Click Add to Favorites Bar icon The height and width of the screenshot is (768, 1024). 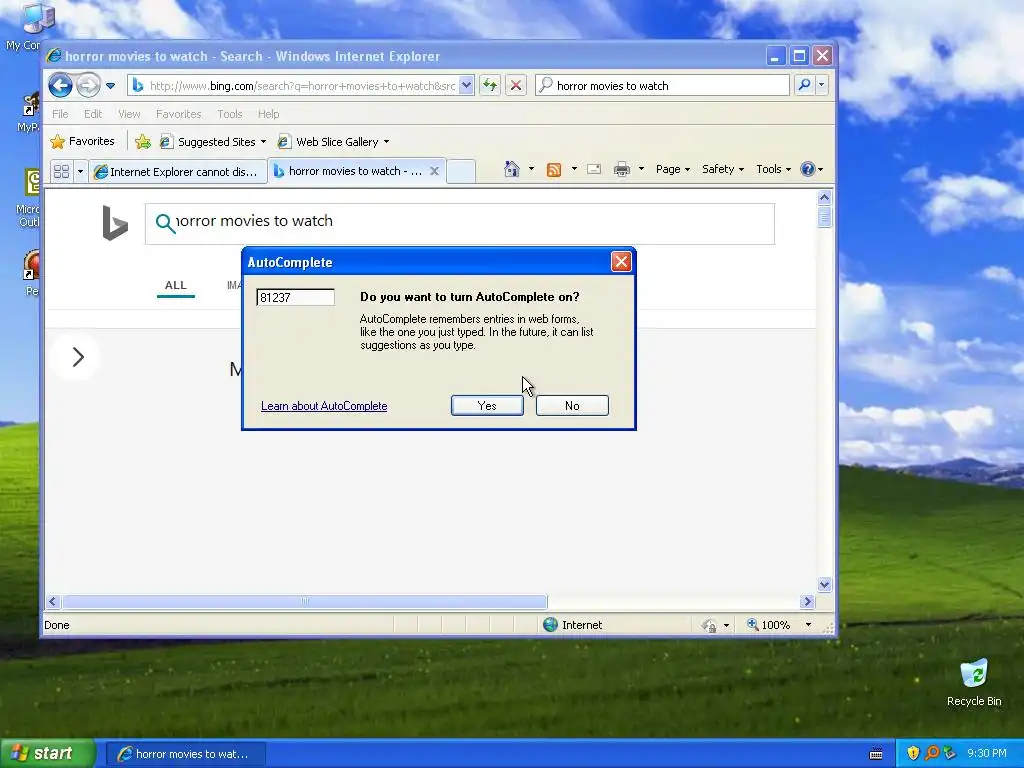click(x=143, y=142)
